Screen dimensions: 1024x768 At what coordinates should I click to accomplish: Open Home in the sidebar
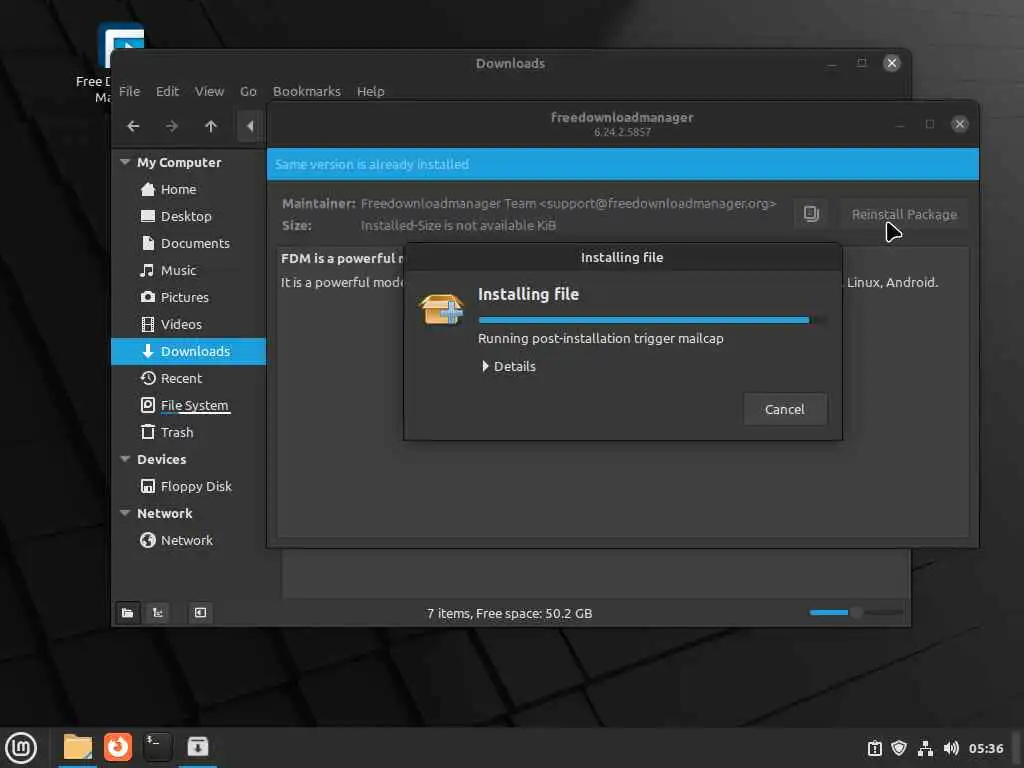(x=178, y=189)
